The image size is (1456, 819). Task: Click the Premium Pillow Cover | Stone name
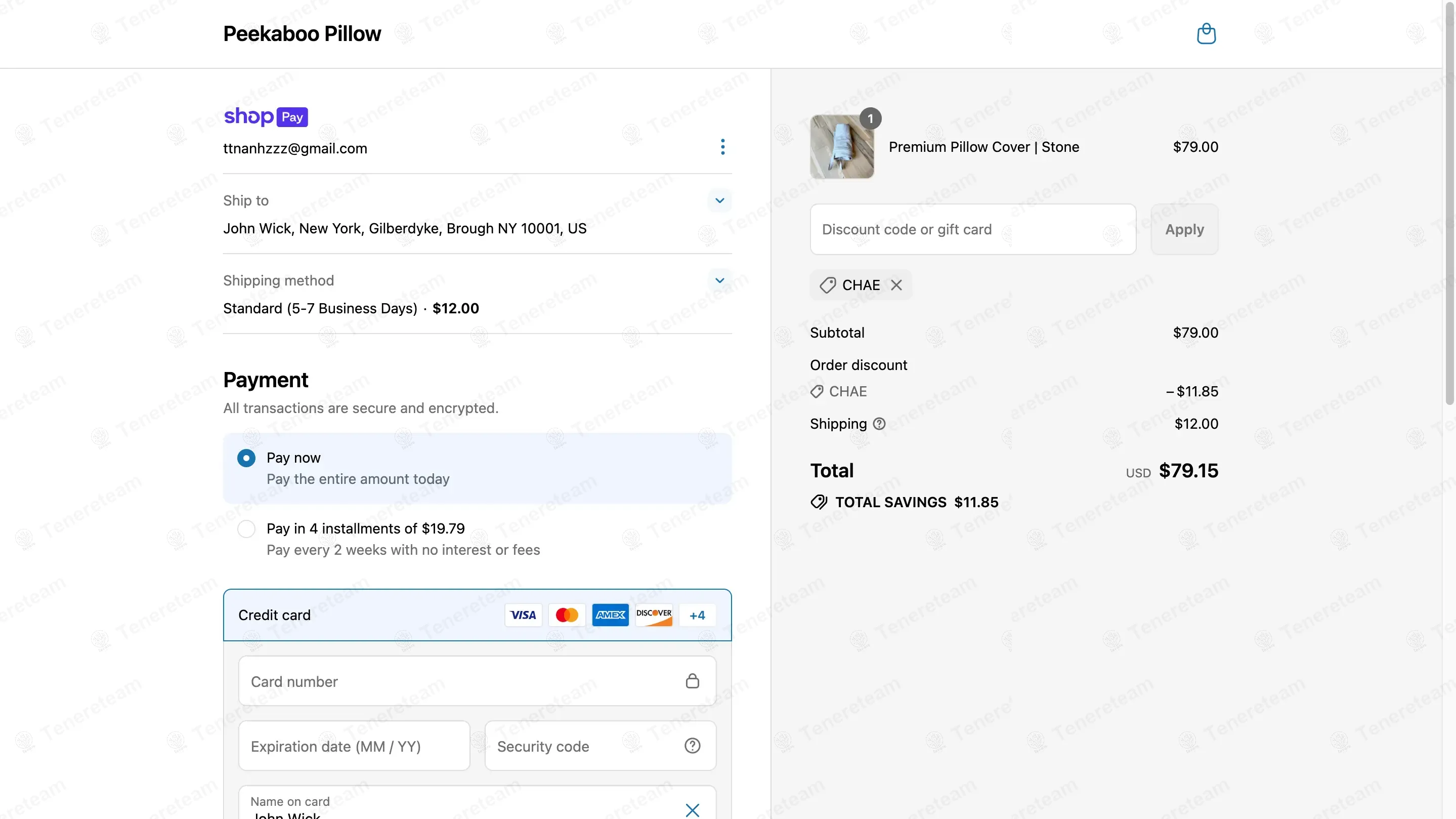coord(983,147)
